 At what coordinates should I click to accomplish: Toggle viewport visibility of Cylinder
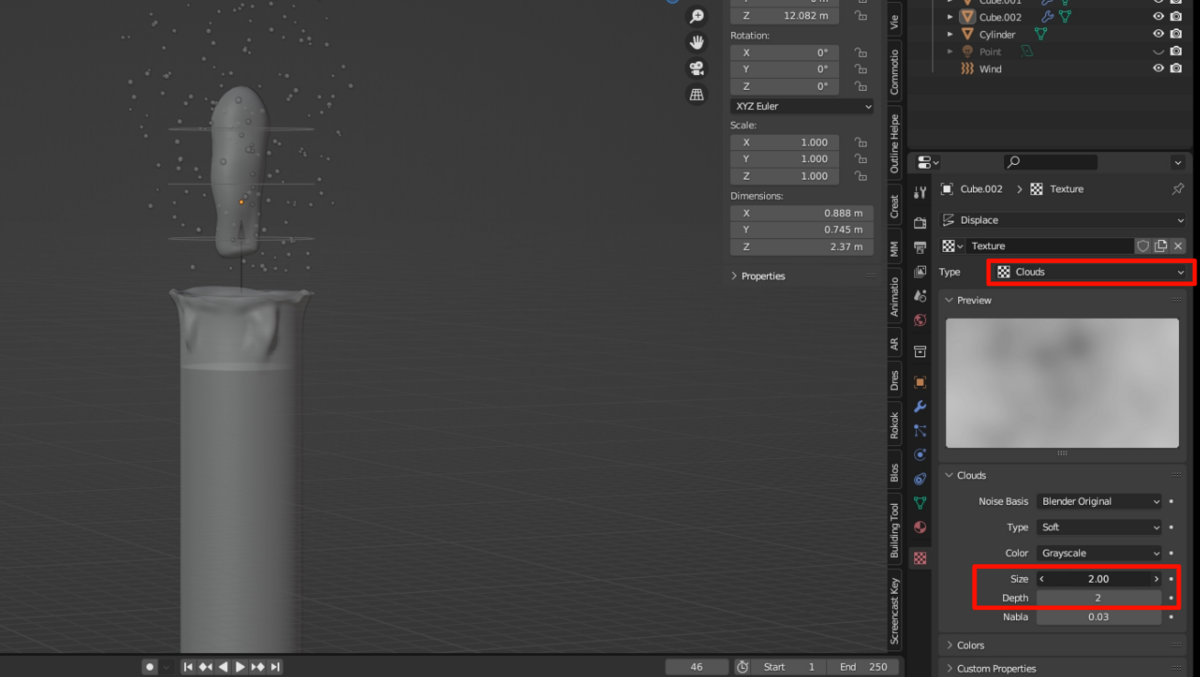[x=1159, y=34]
